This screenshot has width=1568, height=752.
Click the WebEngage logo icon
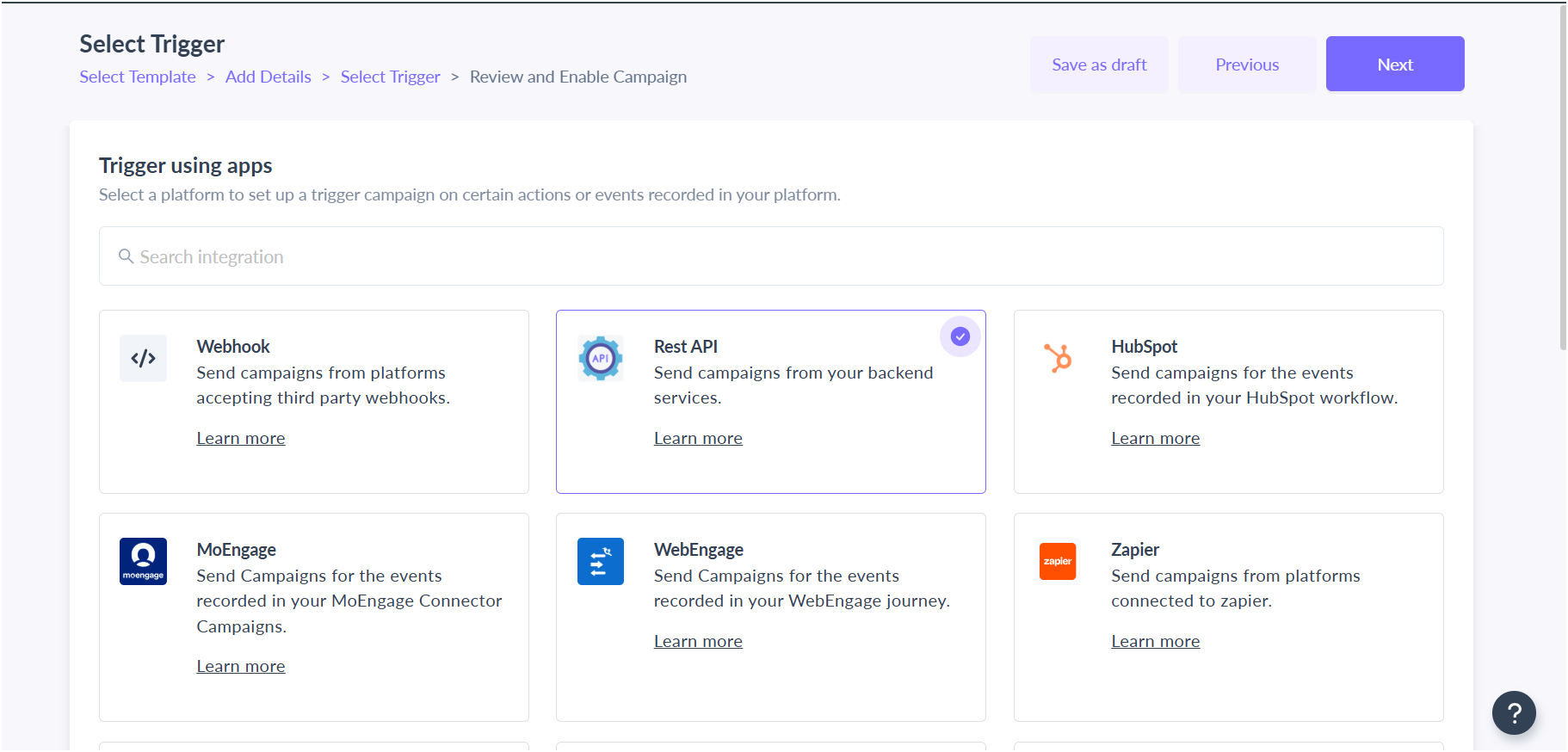[x=601, y=561]
